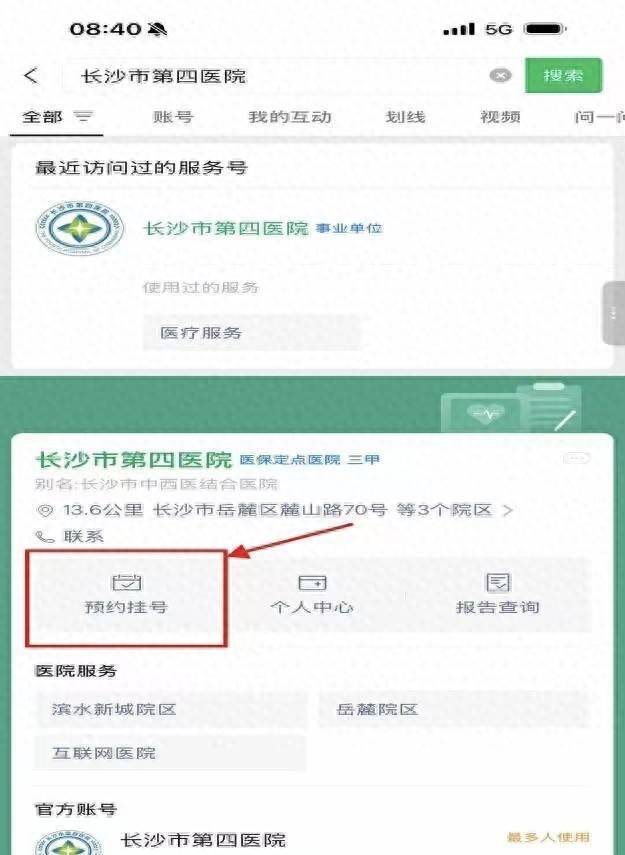Open 报告查询 report icon
Viewport: 625px width, 855px height.
pos(497,583)
